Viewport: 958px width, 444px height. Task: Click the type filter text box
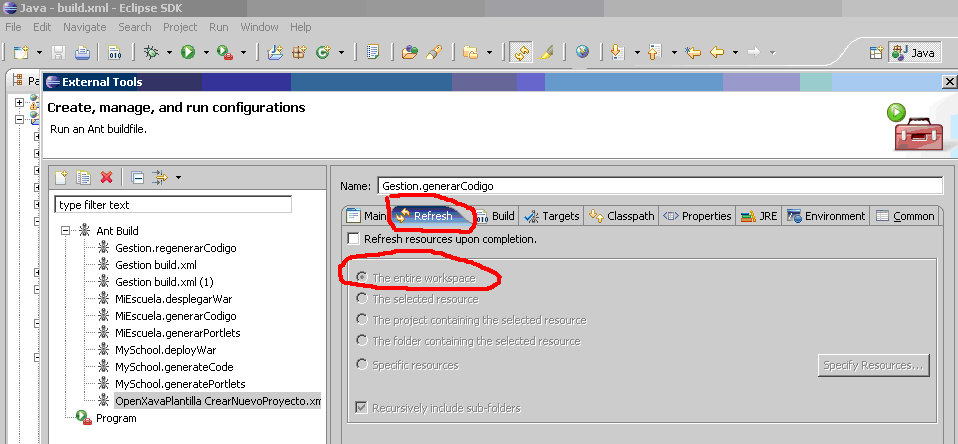coord(173,205)
